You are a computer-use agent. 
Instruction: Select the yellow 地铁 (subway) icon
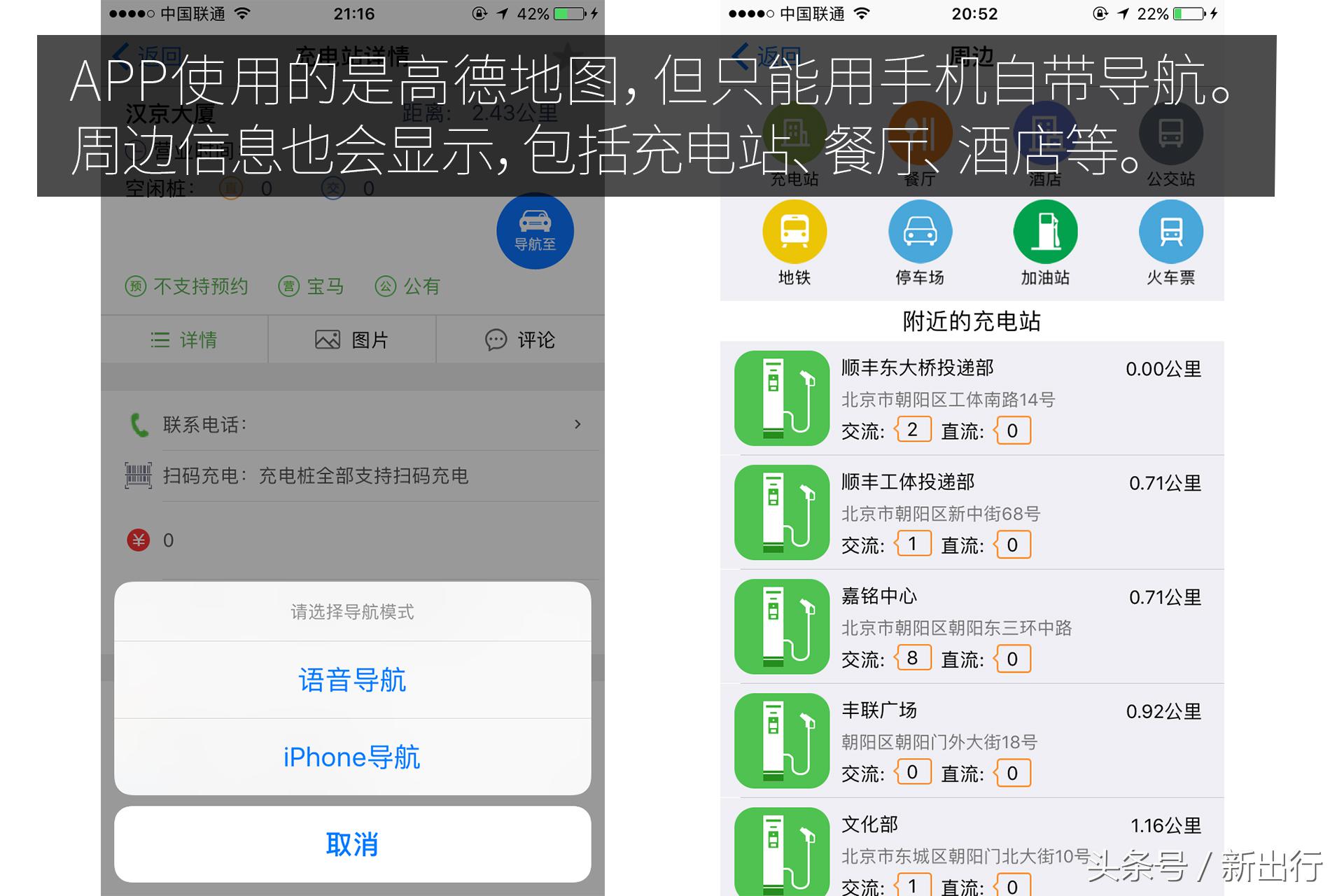point(795,231)
